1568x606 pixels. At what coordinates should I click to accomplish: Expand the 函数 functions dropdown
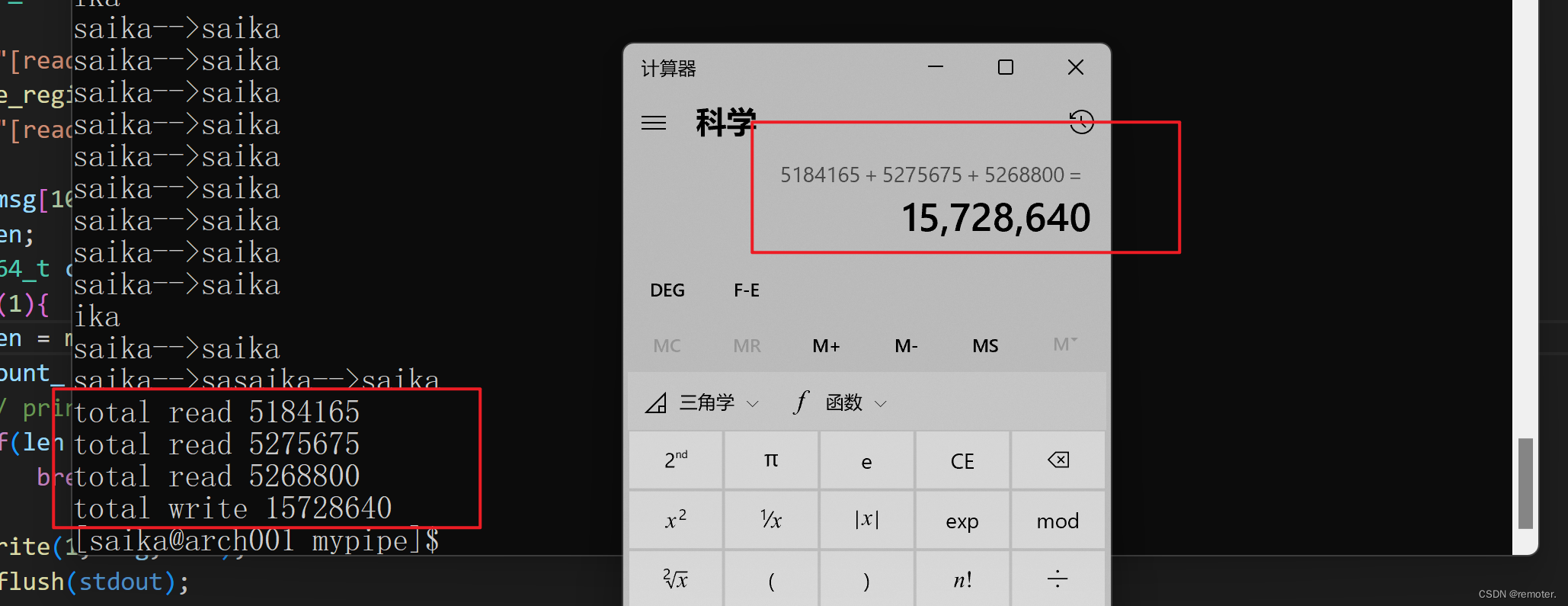coord(840,402)
